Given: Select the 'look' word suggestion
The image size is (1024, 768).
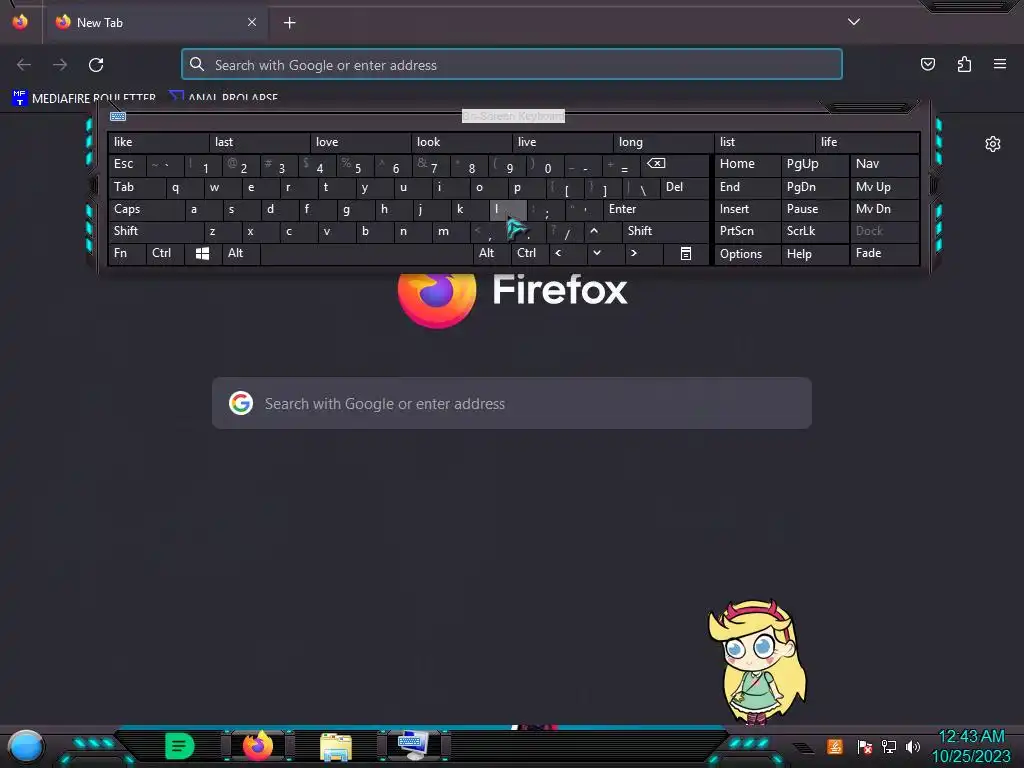Looking at the screenshot, I should pos(462,142).
